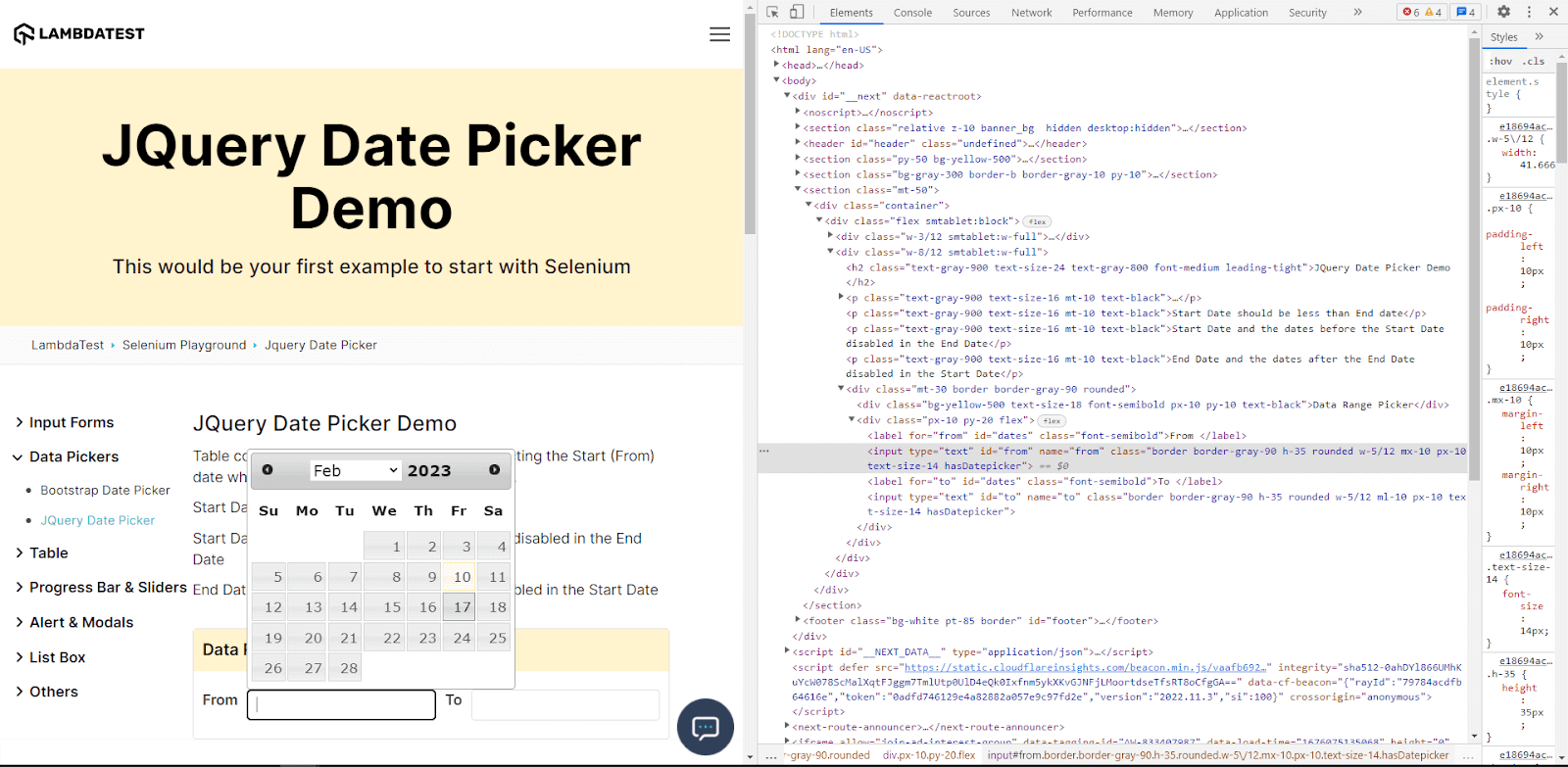Pick February 1 in the calendar

click(384, 547)
